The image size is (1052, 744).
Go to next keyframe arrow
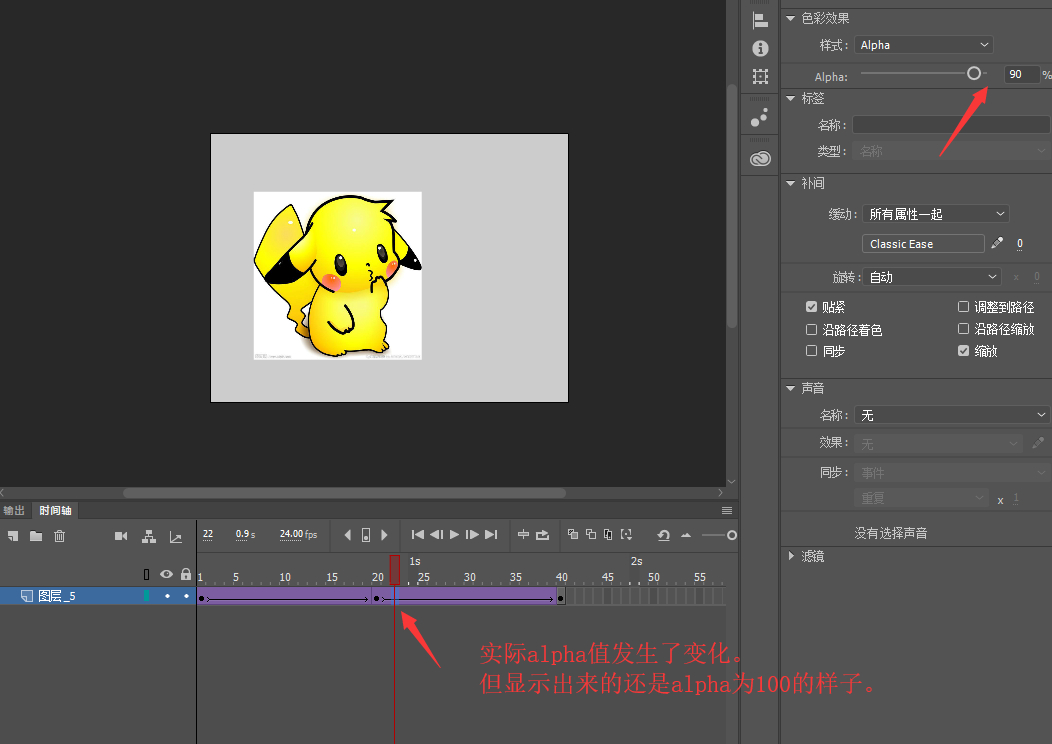tap(384, 535)
